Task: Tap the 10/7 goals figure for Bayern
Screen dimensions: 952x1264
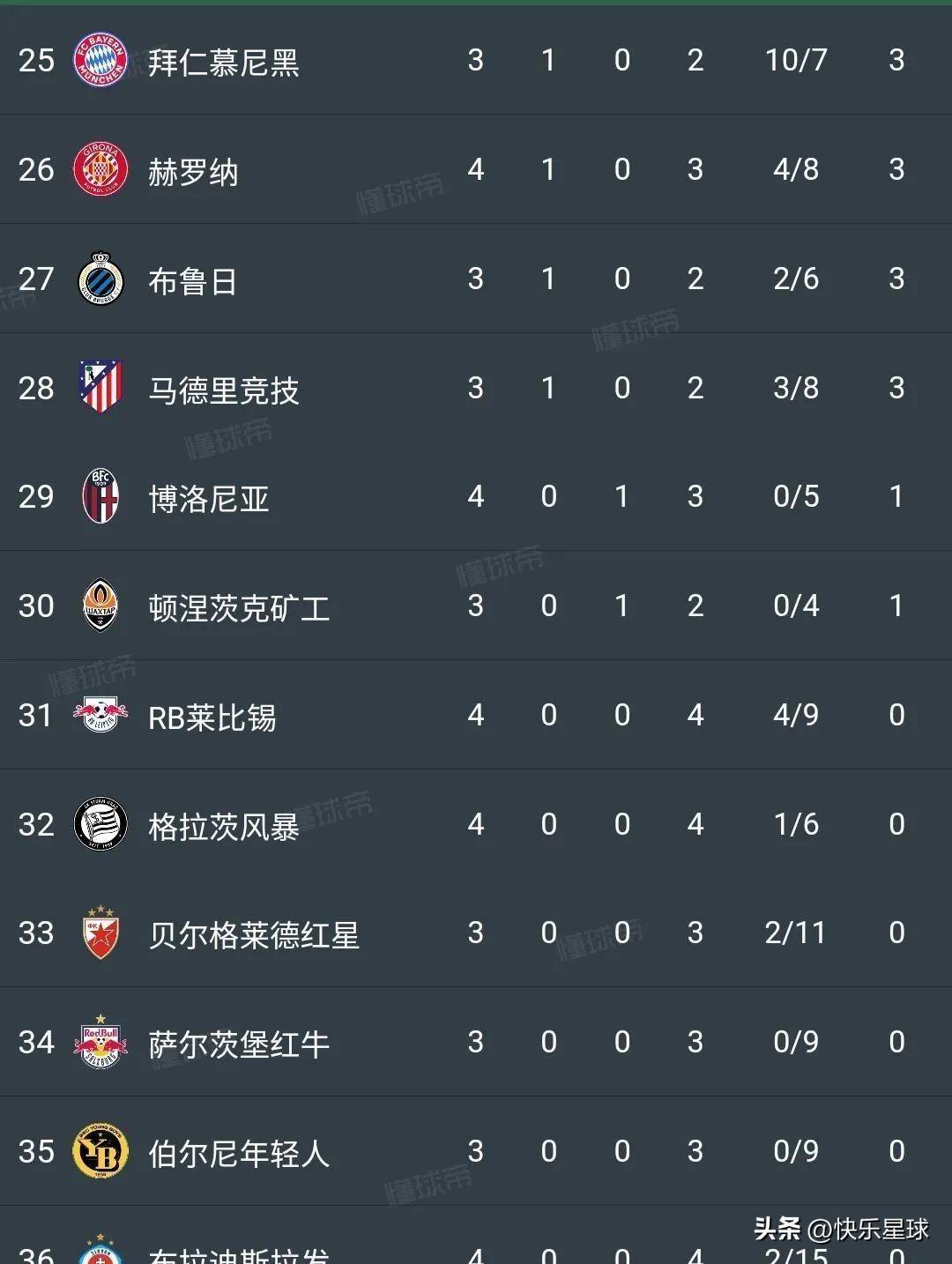Action: tap(796, 60)
